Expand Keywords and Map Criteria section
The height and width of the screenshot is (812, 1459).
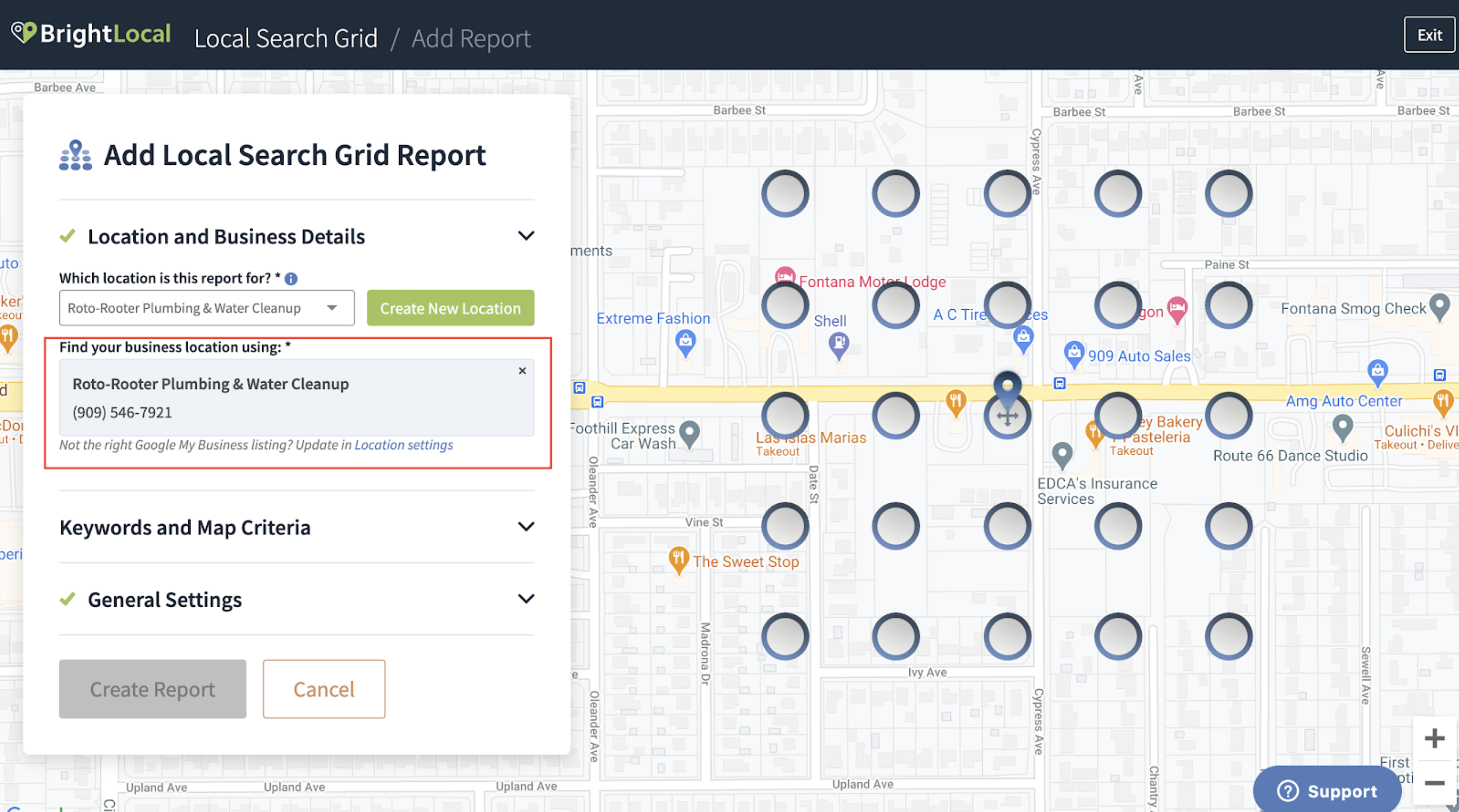point(526,527)
